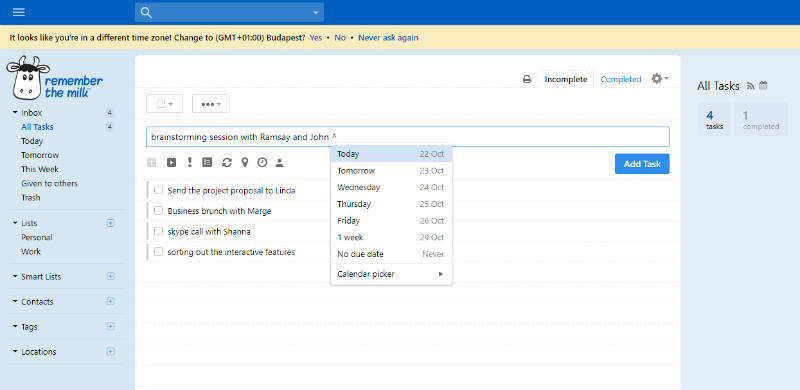Set a start date with the play-calendar icon
The width and height of the screenshot is (800, 390).
tap(171, 162)
